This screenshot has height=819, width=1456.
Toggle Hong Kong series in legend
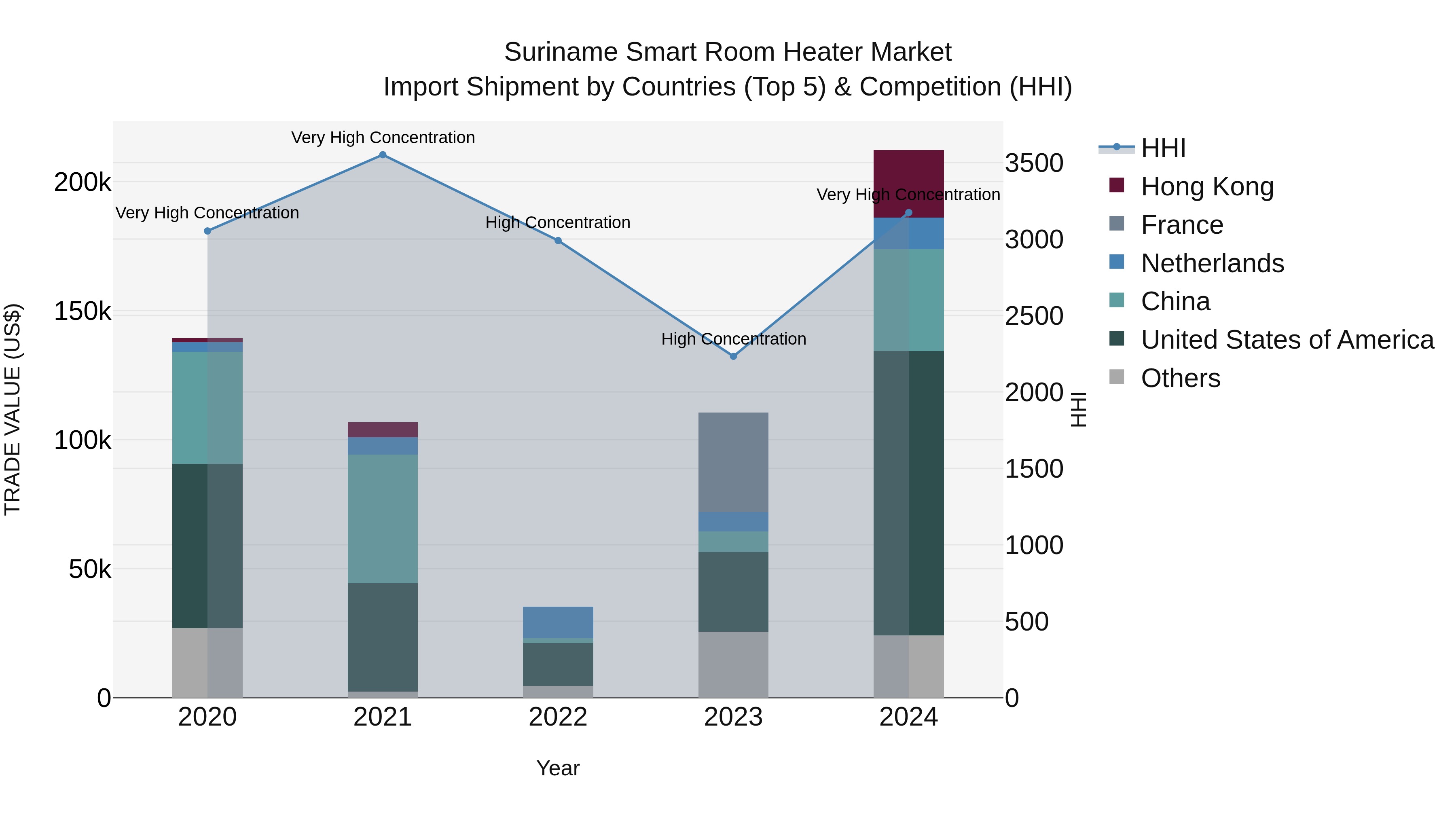point(1191,186)
